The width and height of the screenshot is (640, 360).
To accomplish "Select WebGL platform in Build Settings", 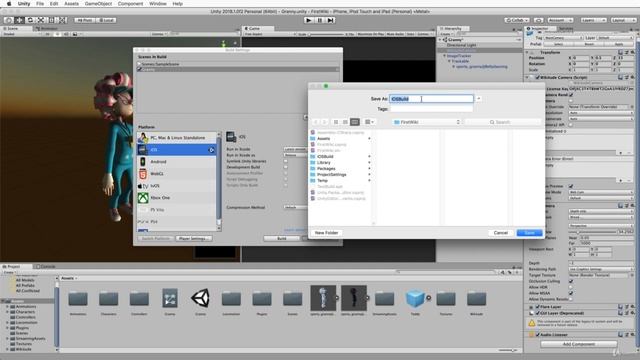I will coord(177,173).
